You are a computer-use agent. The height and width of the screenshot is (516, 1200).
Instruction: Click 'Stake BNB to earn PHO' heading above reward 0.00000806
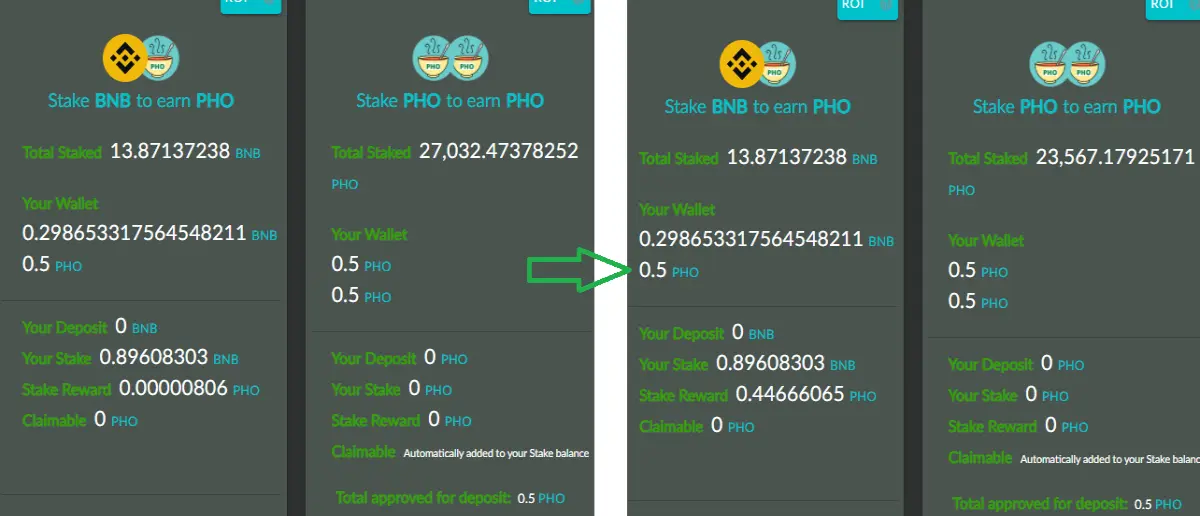point(141,101)
